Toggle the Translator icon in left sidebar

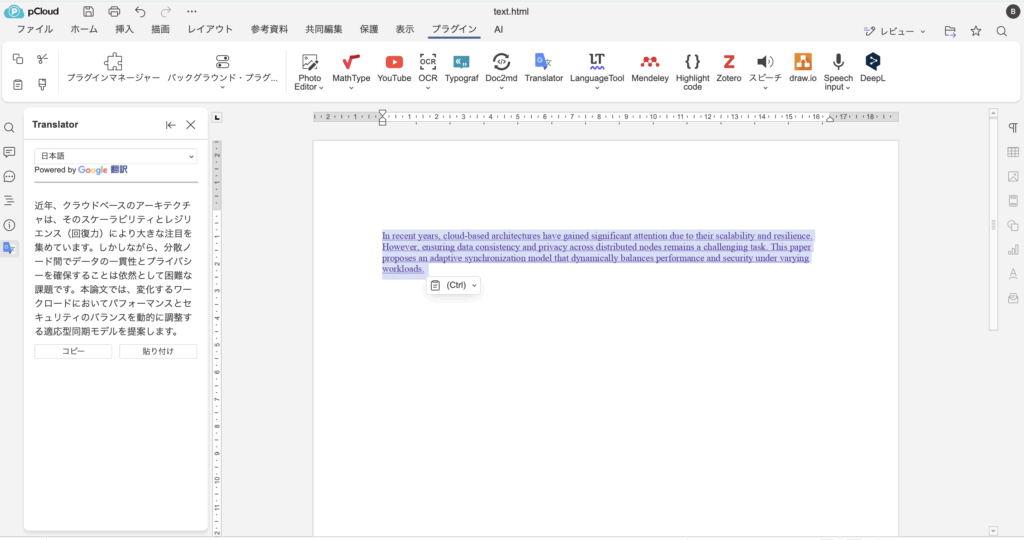(x=9, y=248)
